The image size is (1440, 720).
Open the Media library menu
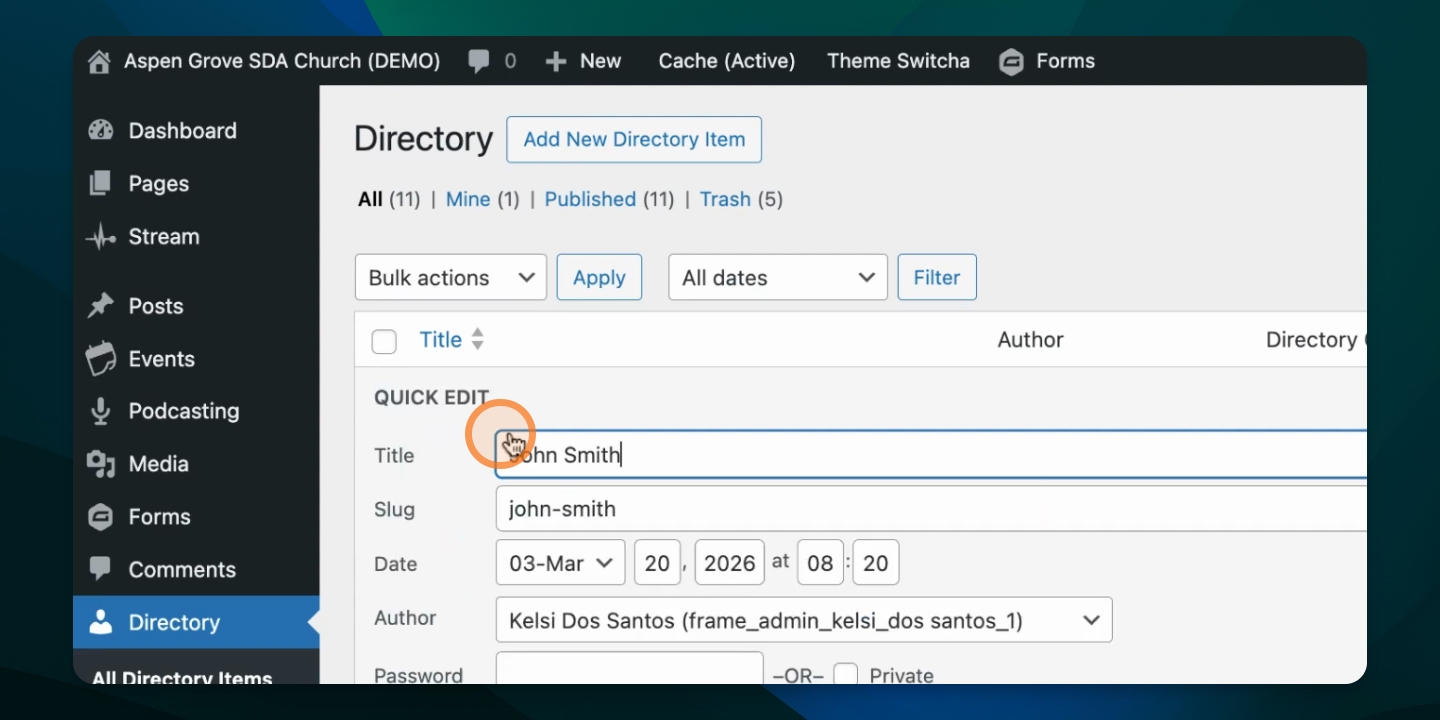[159, 464]
